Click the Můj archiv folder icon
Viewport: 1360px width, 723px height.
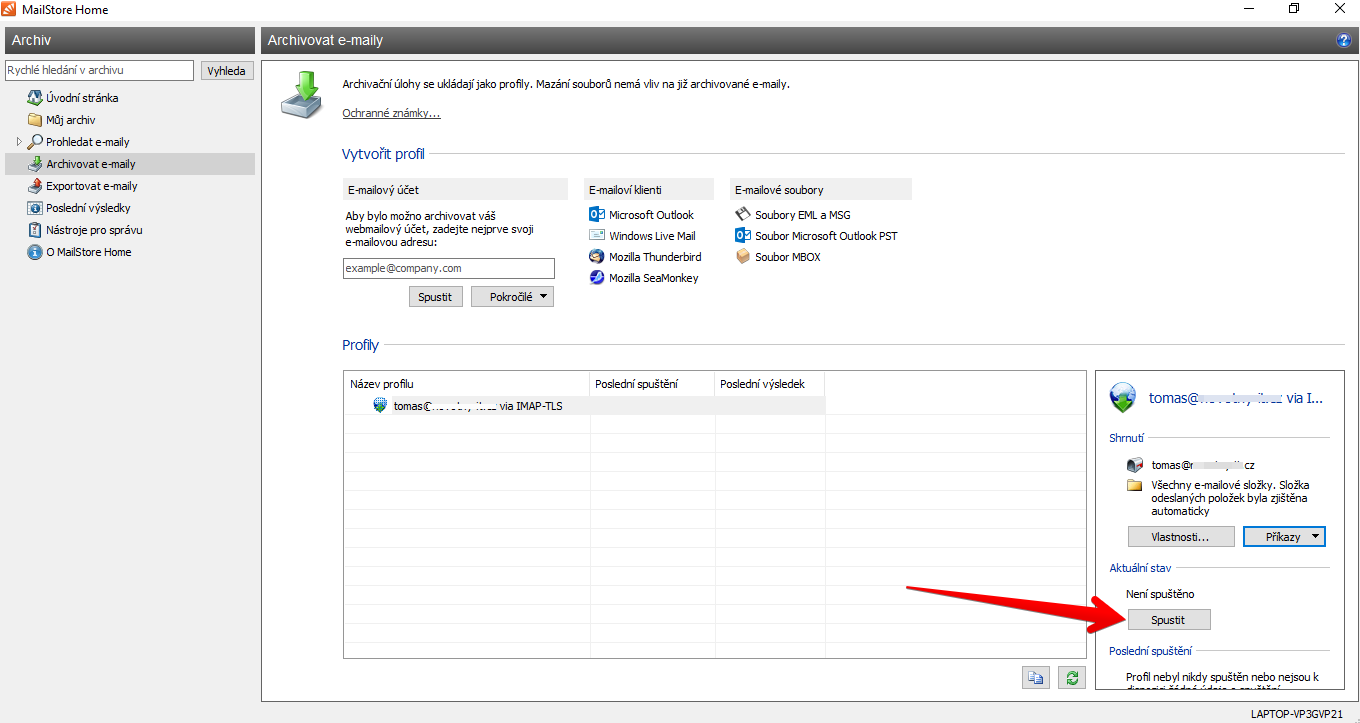(x=35, y=120)
